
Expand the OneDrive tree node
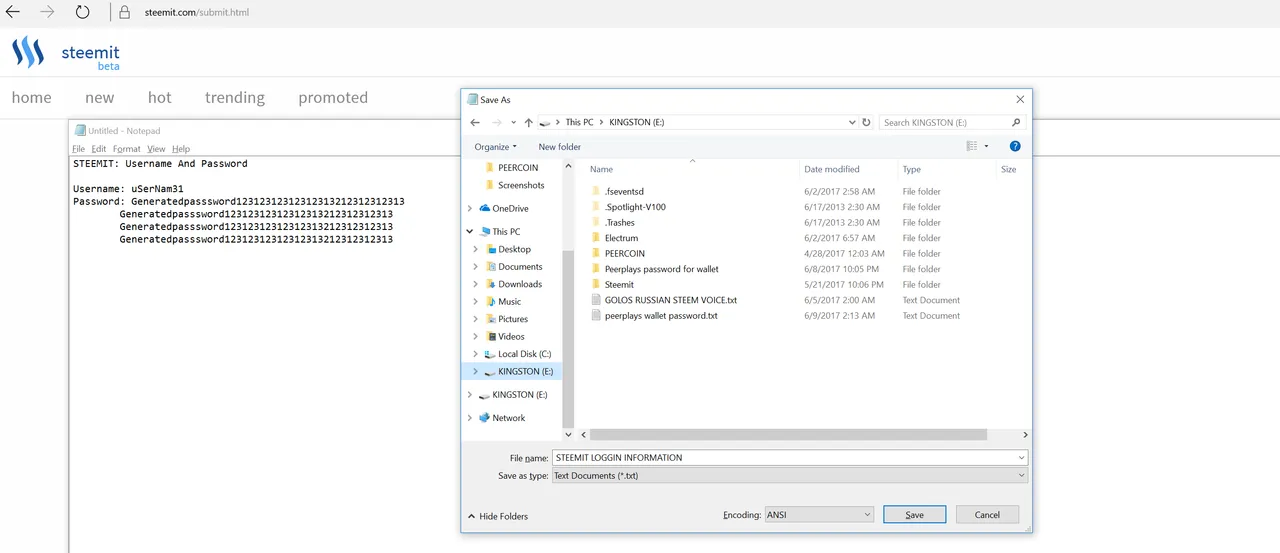click(470, 208)
